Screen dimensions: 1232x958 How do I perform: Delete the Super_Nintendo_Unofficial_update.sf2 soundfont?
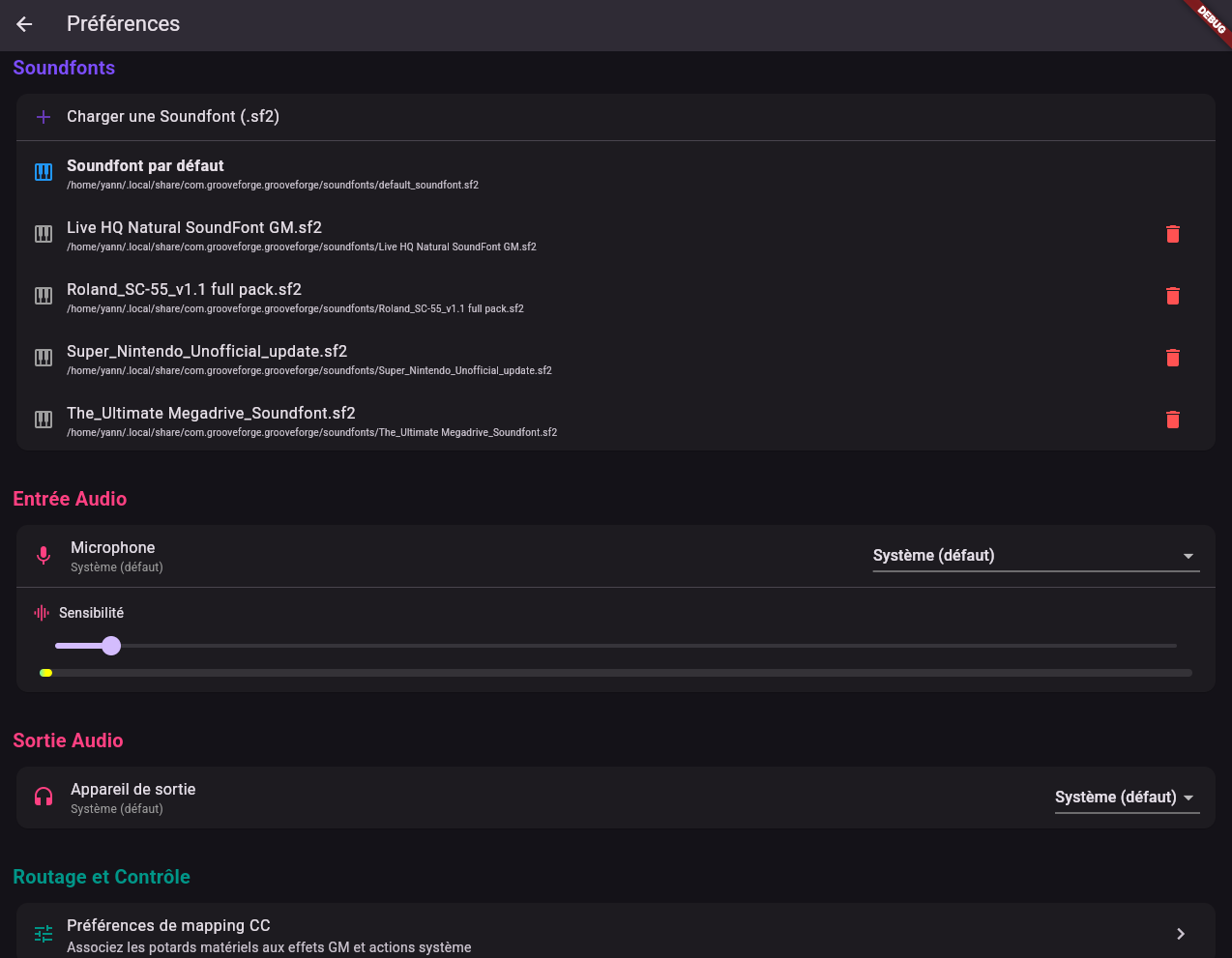pyautogui.click(x=1173, y=358)
